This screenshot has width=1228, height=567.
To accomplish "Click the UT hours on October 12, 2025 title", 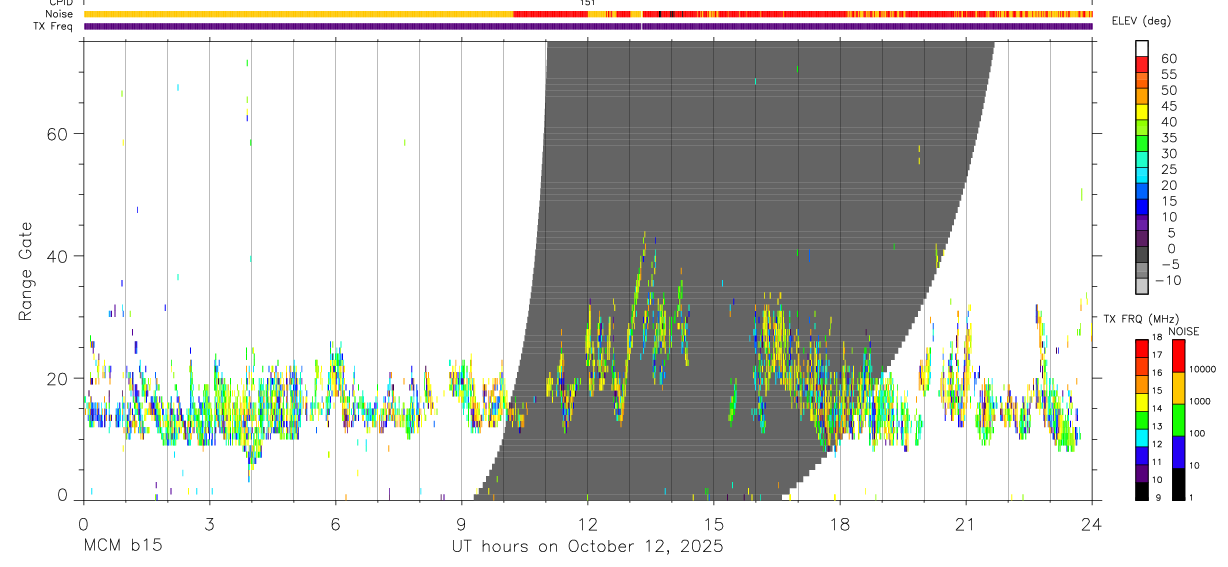I will pos(586,547).
